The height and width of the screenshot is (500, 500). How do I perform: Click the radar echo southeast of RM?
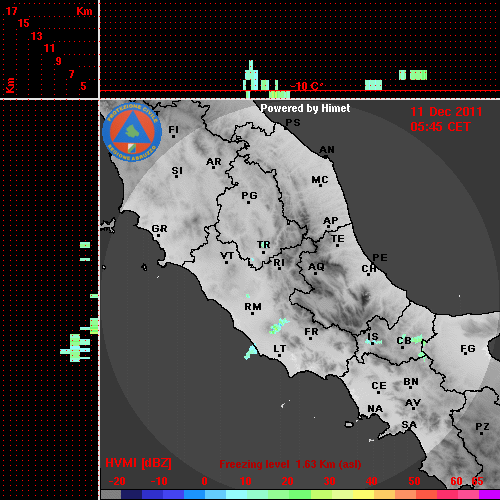(279, 326)
